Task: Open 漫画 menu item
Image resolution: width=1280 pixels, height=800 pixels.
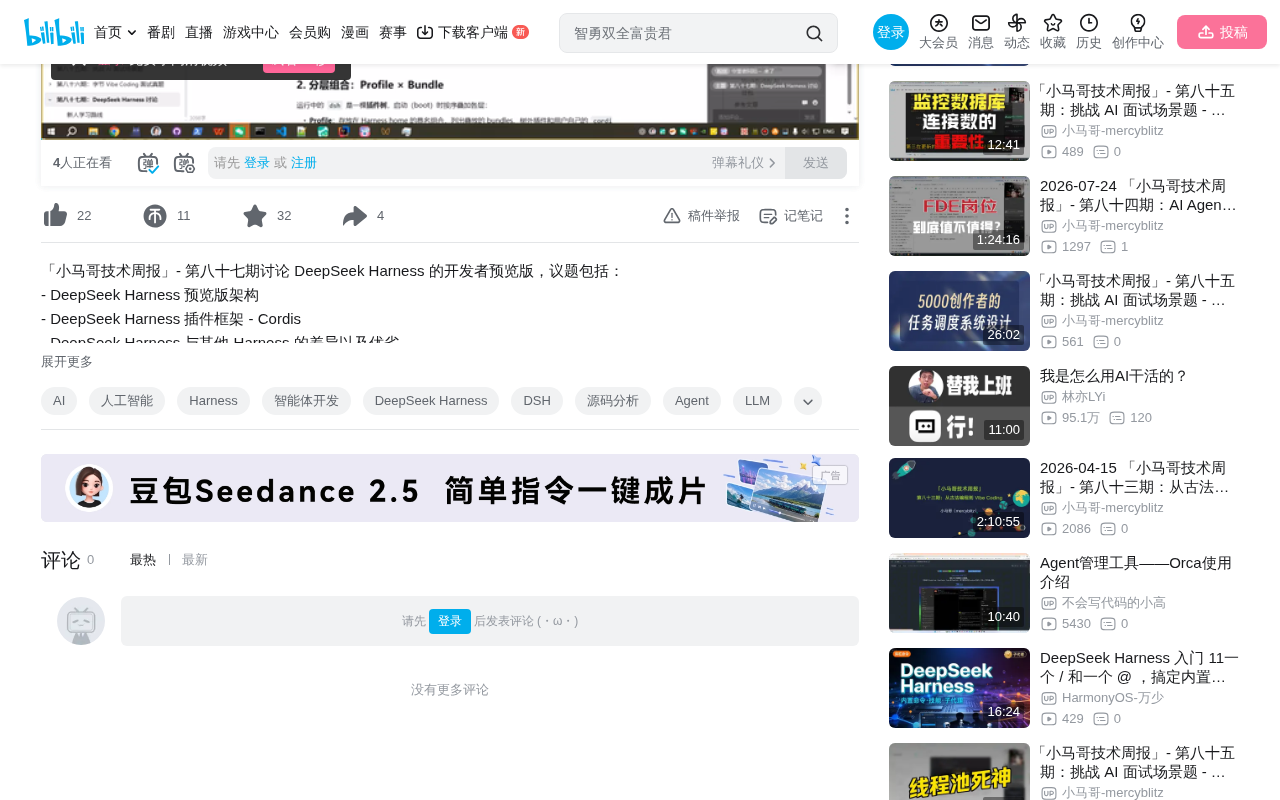Action: click(355, 32)
